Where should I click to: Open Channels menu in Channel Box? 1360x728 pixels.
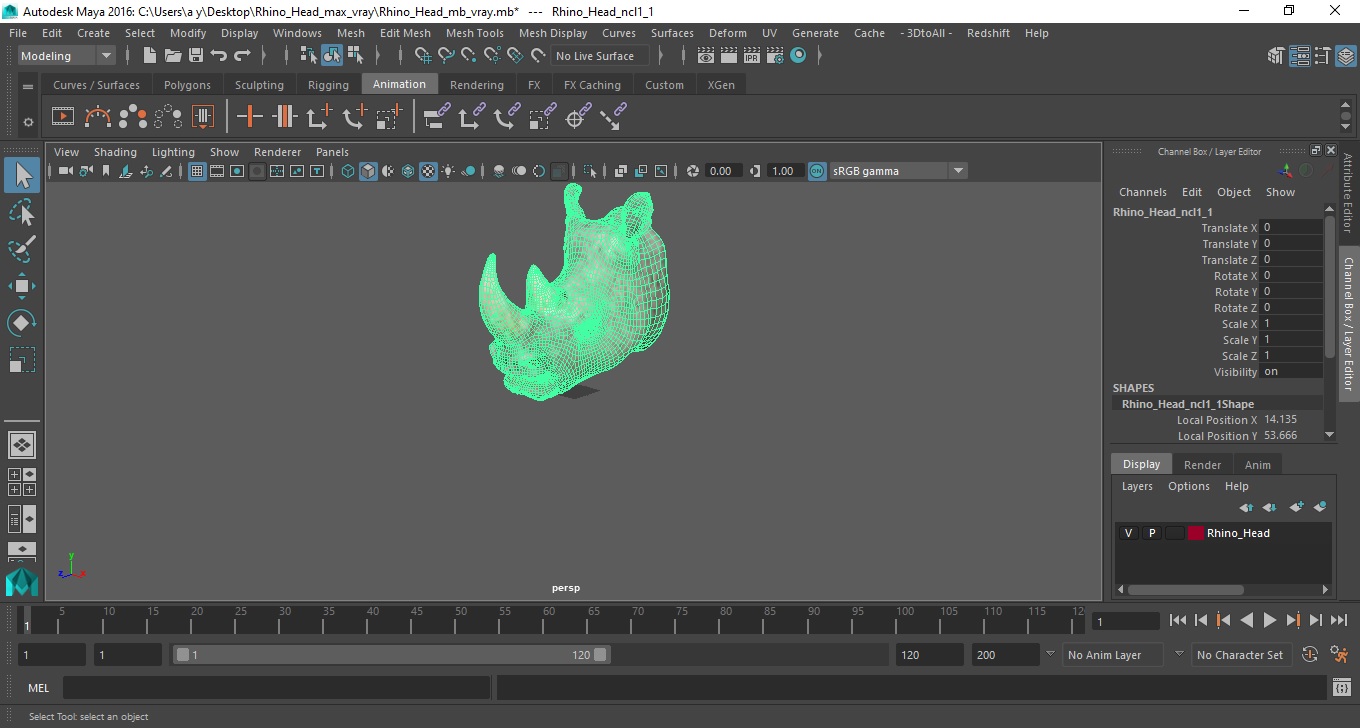point(1142,192)
